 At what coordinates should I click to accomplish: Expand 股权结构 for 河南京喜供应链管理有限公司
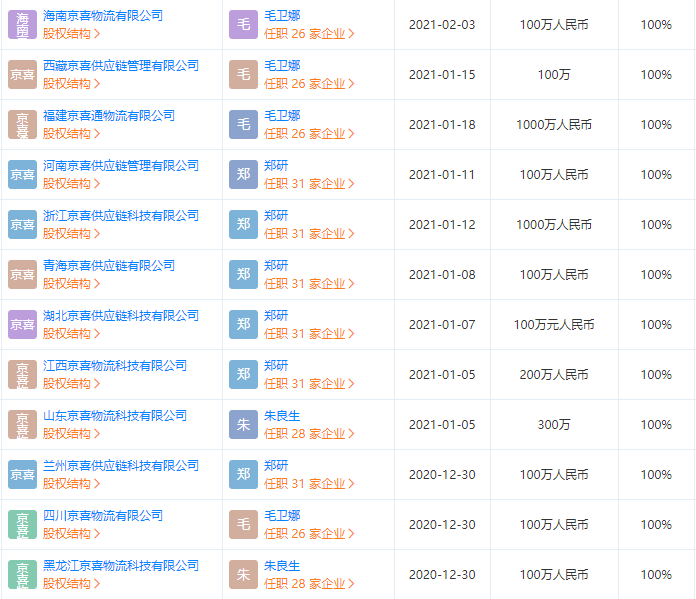click(x=71, y=184)
